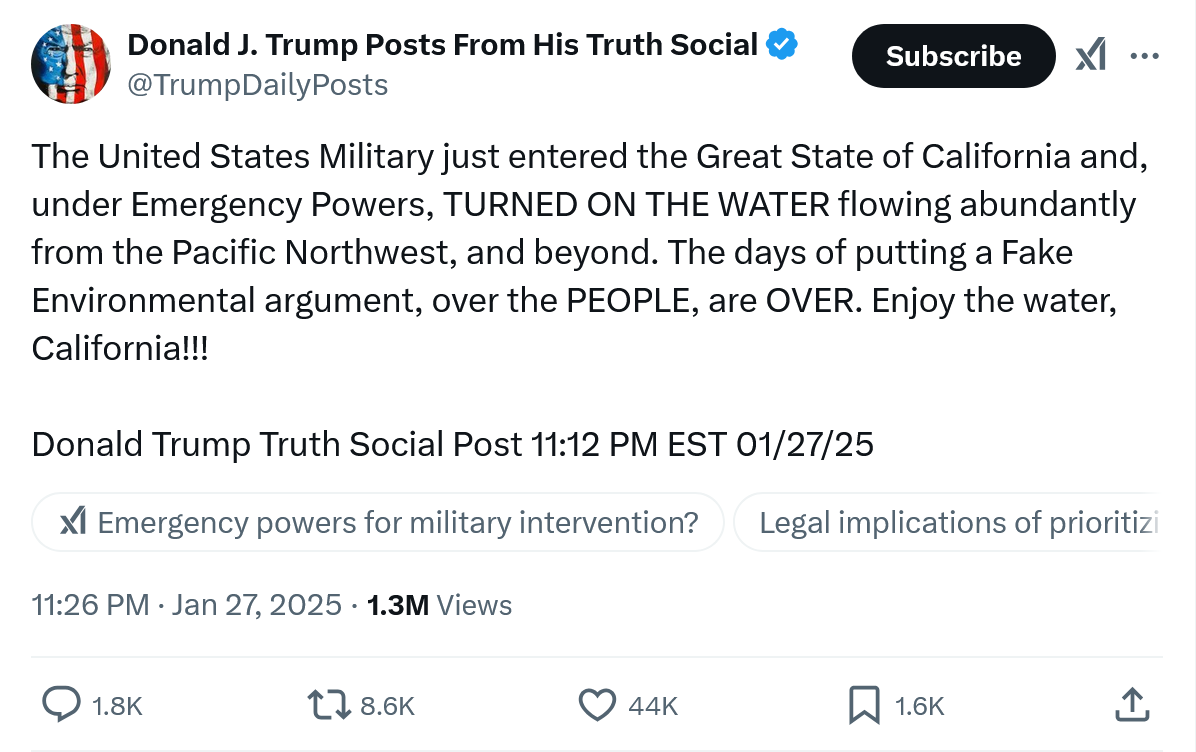Image resolution: width=1196 pixels, height=752 pixels.
Task: Select 'Emergency powers for military intervention?' suggestion
Action: click(378, 522)
